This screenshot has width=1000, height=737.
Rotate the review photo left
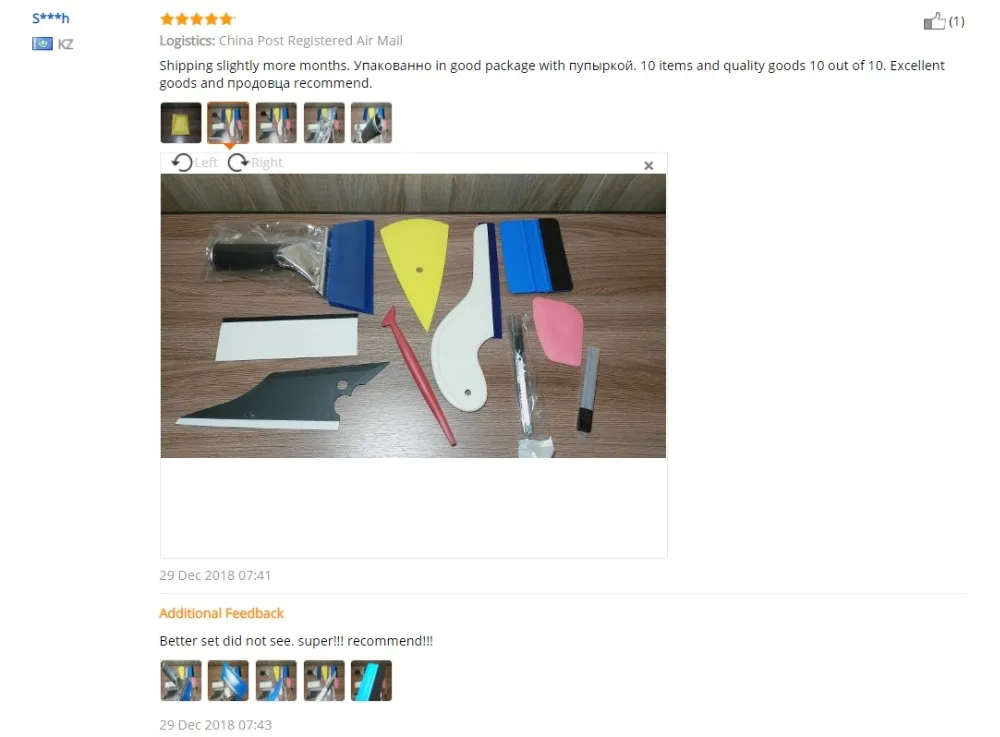coord(195,163)
